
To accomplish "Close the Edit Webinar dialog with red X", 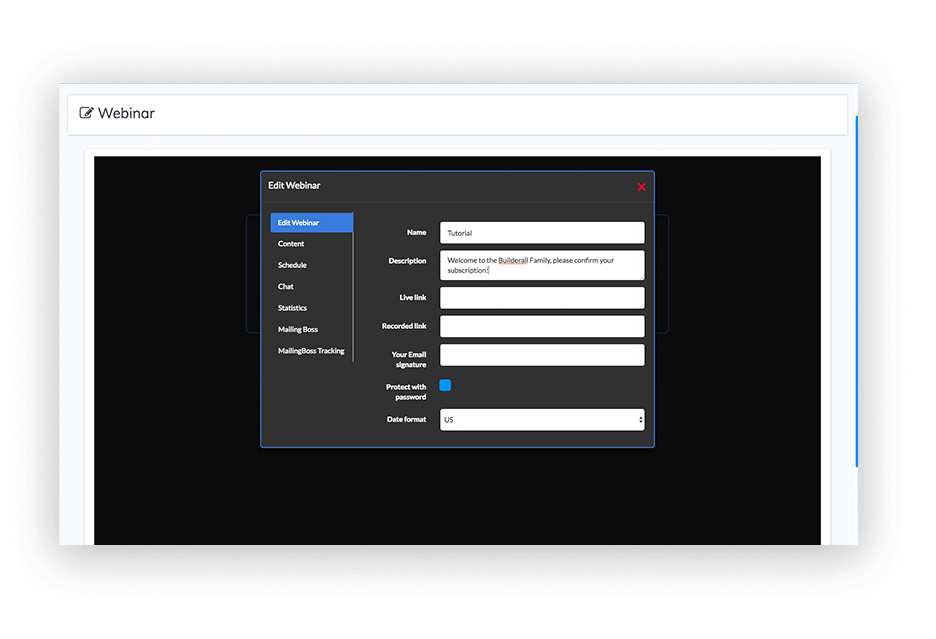I will click(641, 187).
